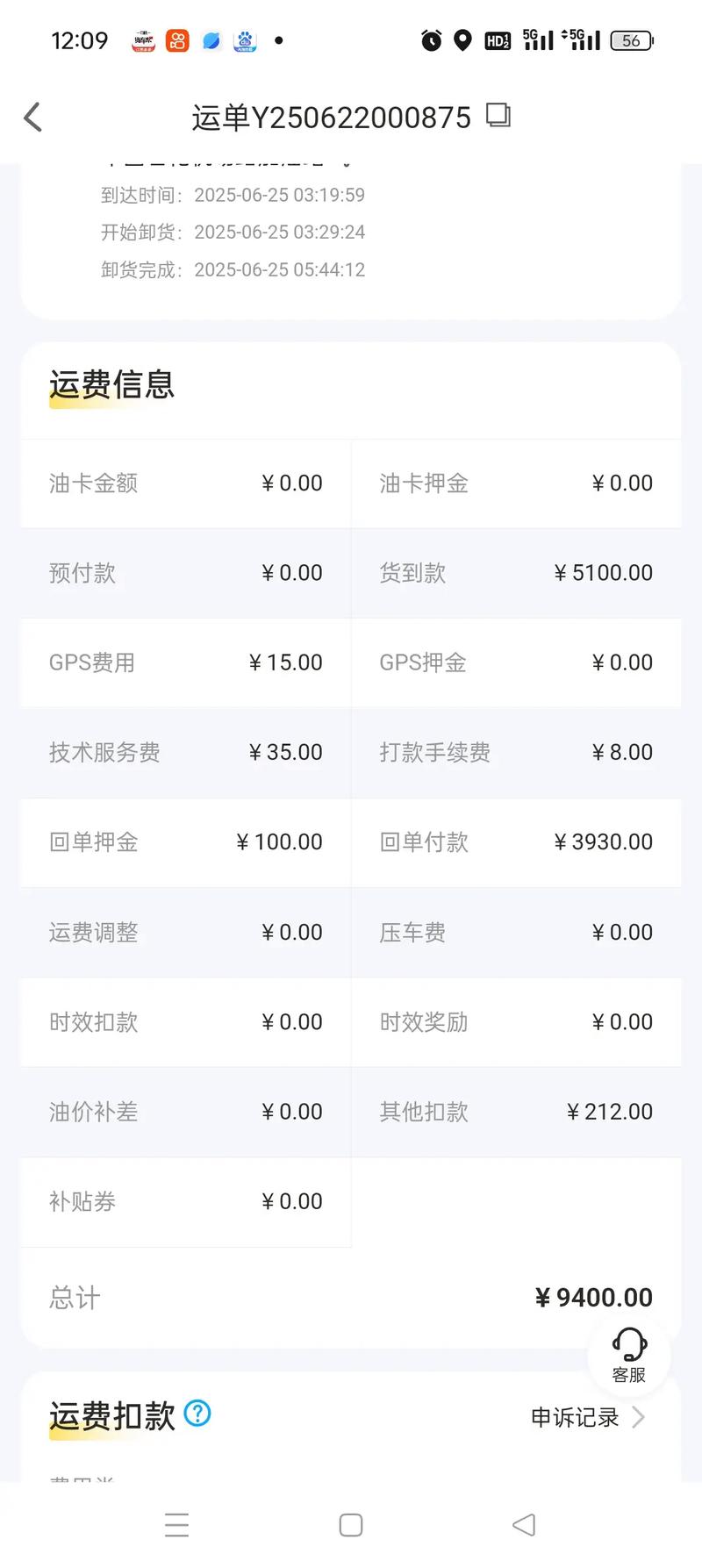Open the appeal records link
Viewport: 702px width, 1568px height.
575,1417
